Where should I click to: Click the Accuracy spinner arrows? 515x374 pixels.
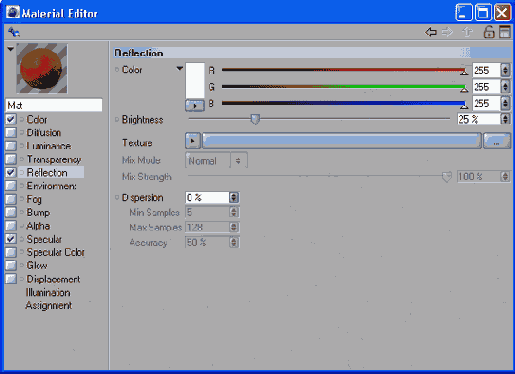click(x=234, y=242)
